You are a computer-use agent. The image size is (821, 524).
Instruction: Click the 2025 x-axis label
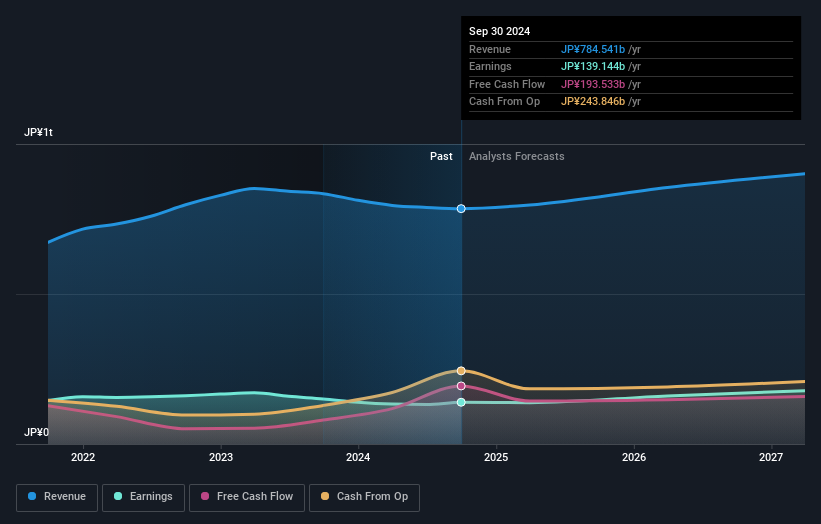coord(496,458)
